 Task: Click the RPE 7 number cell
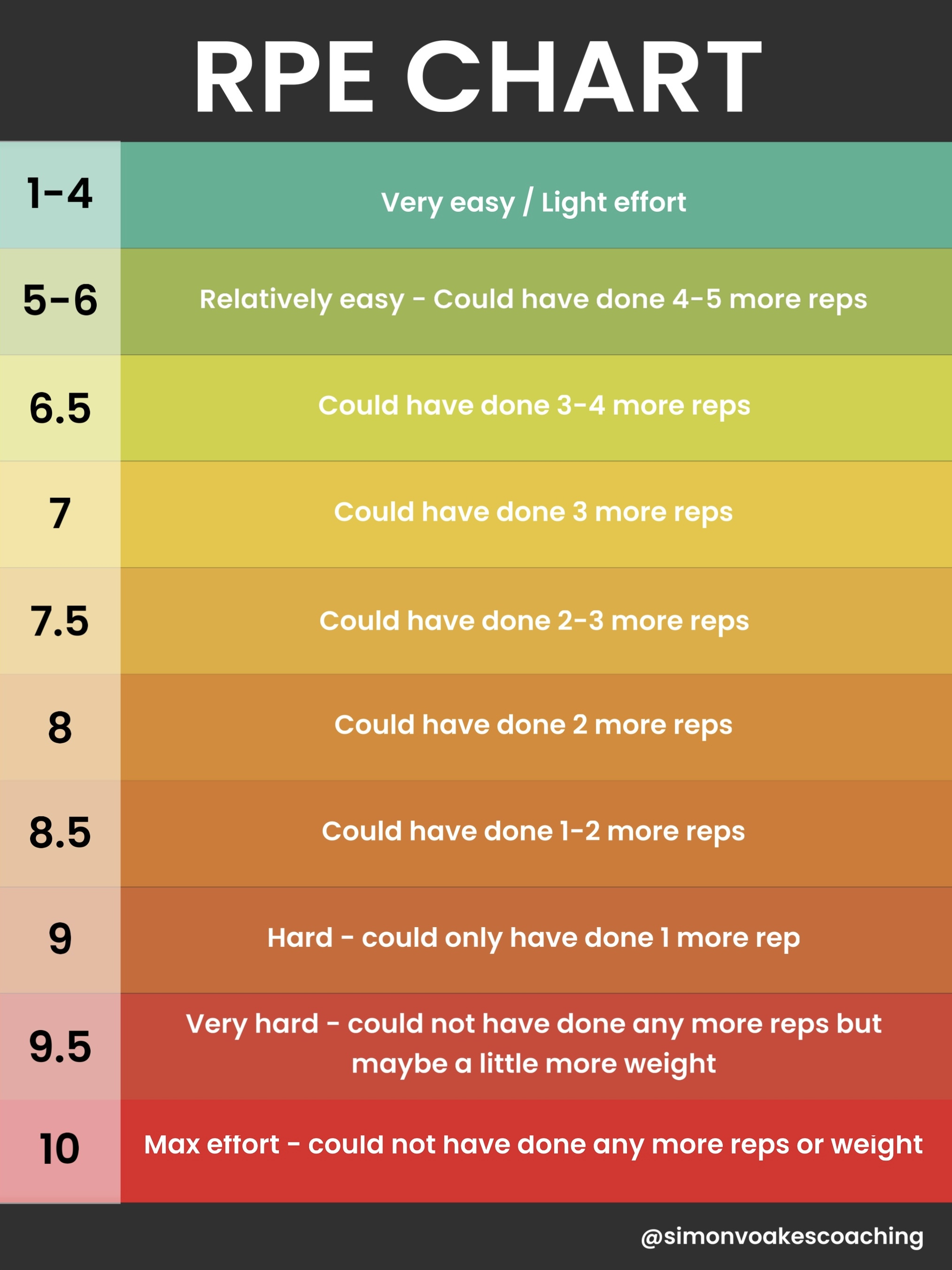[x=60, y=513]
